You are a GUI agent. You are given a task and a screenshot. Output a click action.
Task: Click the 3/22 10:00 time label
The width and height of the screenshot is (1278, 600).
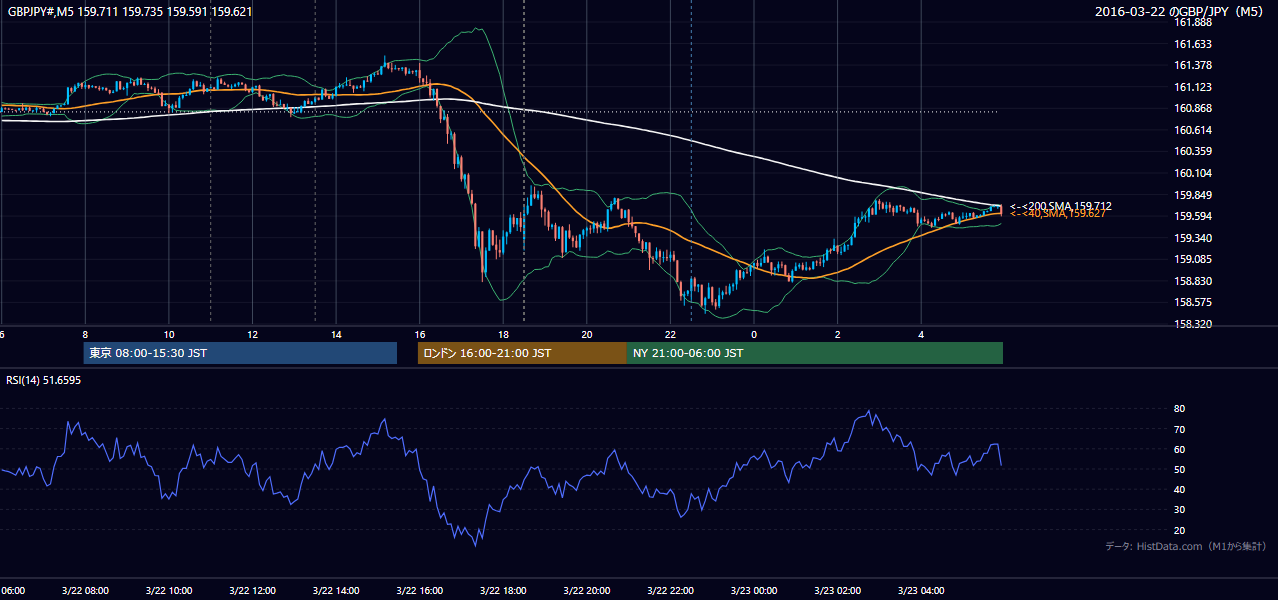pos(168,591)
